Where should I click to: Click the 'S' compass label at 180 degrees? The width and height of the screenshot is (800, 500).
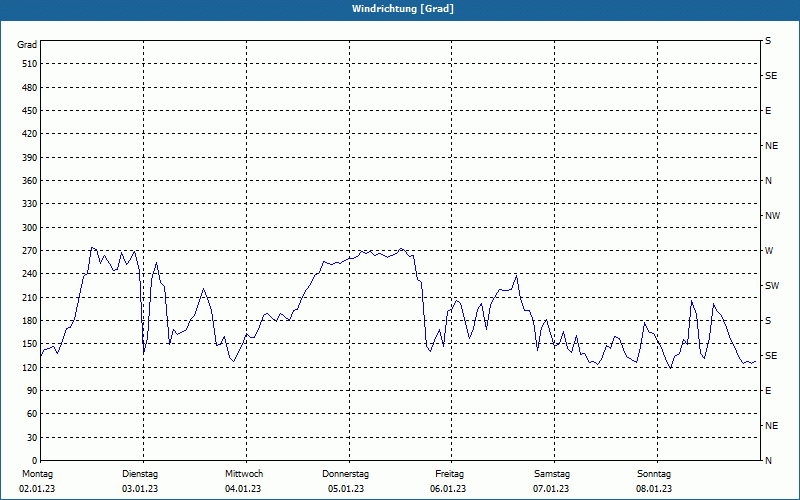768,321
